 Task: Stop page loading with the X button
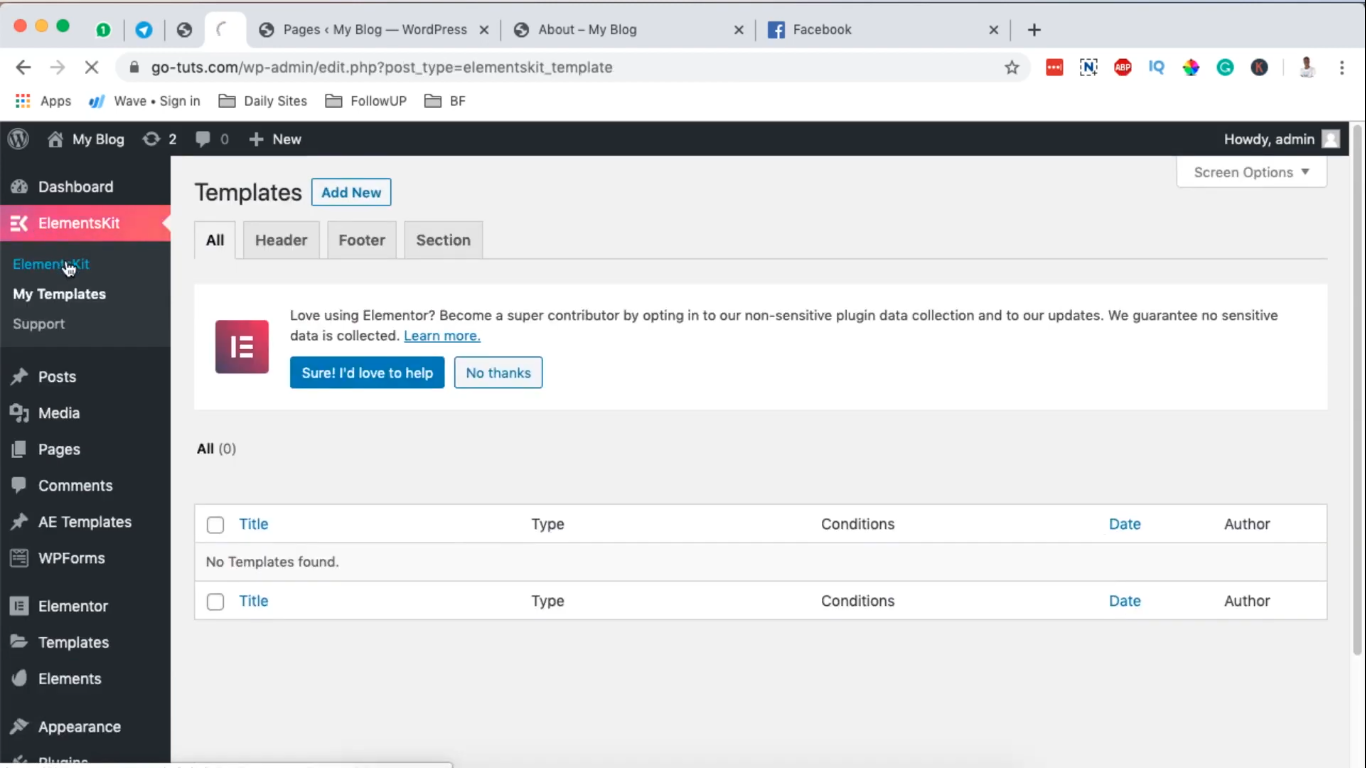(x=90, y=67)
